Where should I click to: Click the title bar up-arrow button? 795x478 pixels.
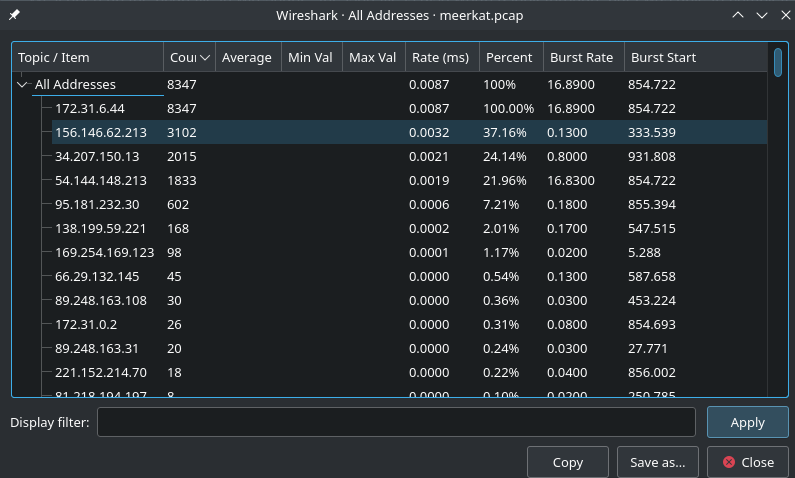tap(738, 15)
